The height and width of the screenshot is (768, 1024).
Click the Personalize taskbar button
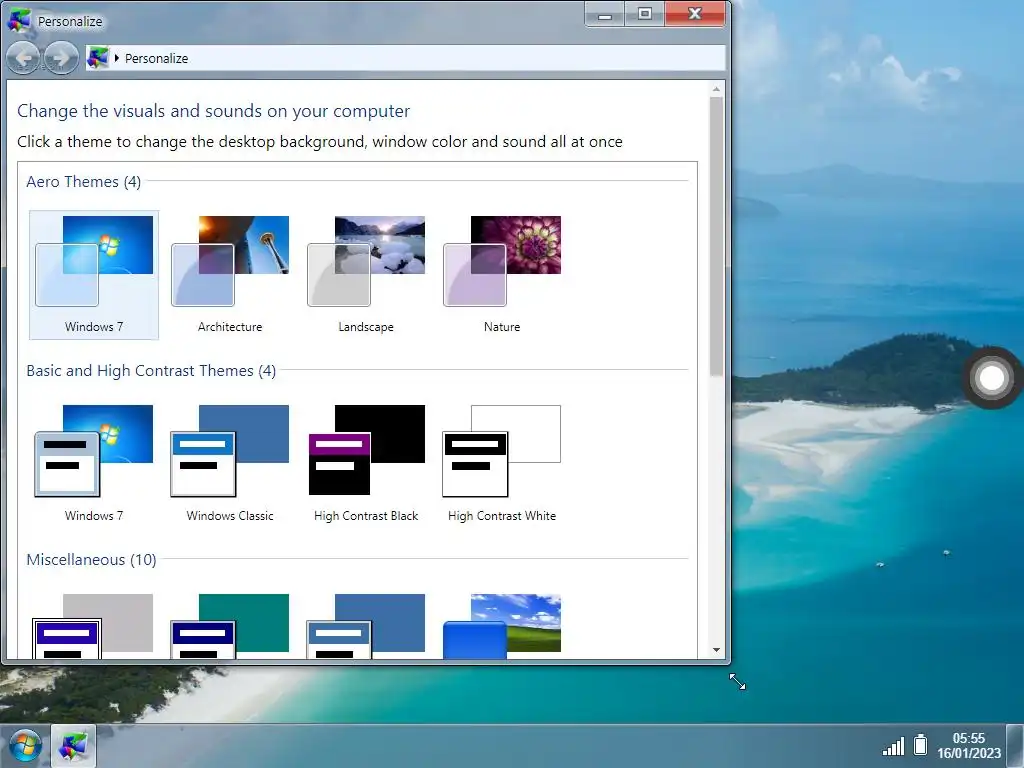click(73, 746)
